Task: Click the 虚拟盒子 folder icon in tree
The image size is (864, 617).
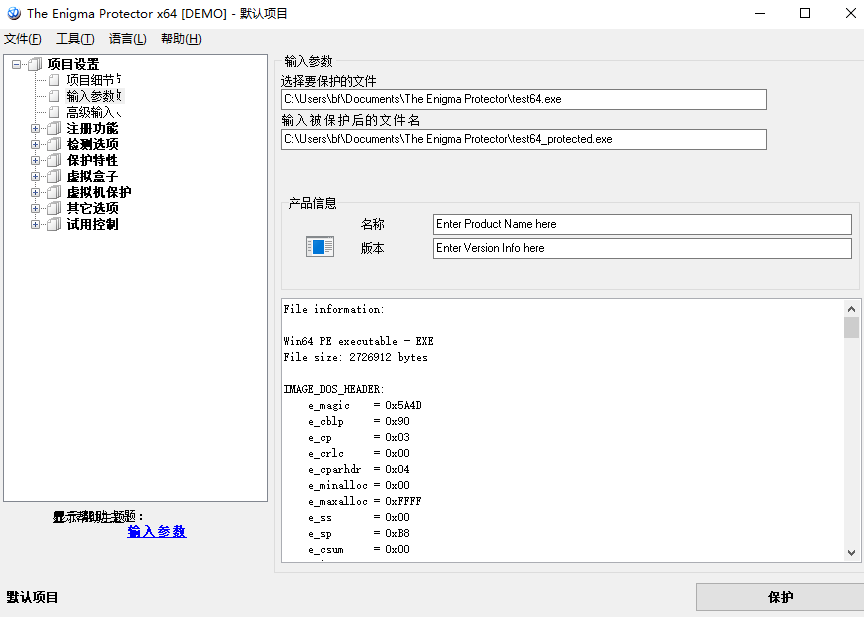Action: coord(54,176)
